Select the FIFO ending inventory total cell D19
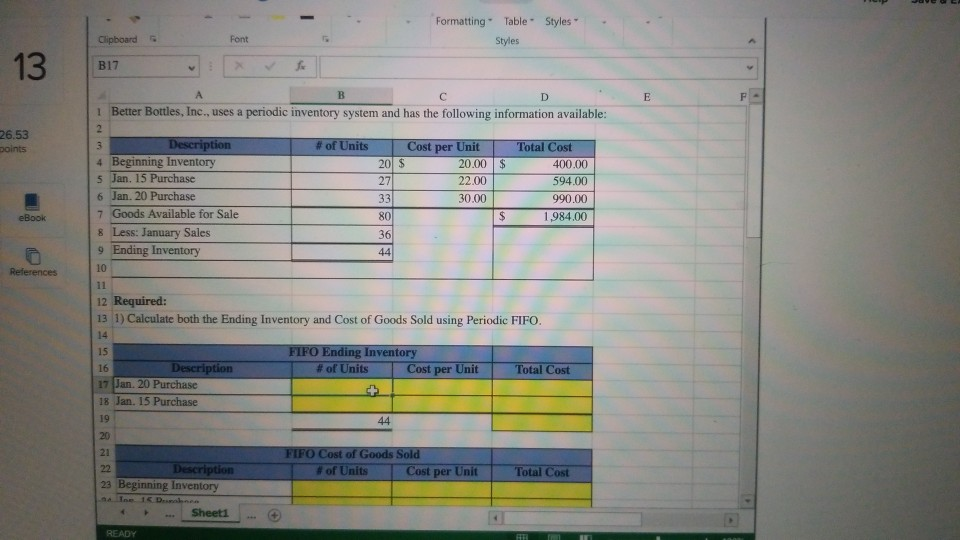The height and width of the screenshot is (540, 960). tap(542, 422)
